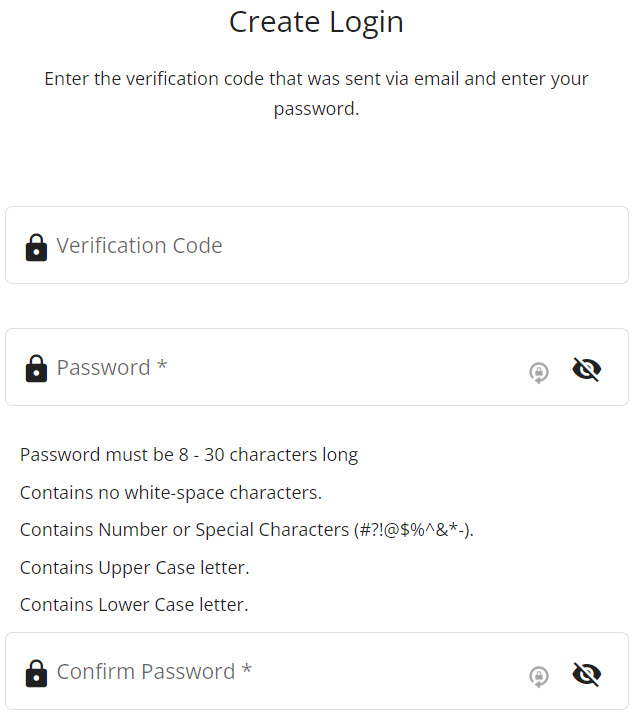Show the Password field characters via eye icon
Viewport: 633px width, 719px height.
tap(587, 370)
